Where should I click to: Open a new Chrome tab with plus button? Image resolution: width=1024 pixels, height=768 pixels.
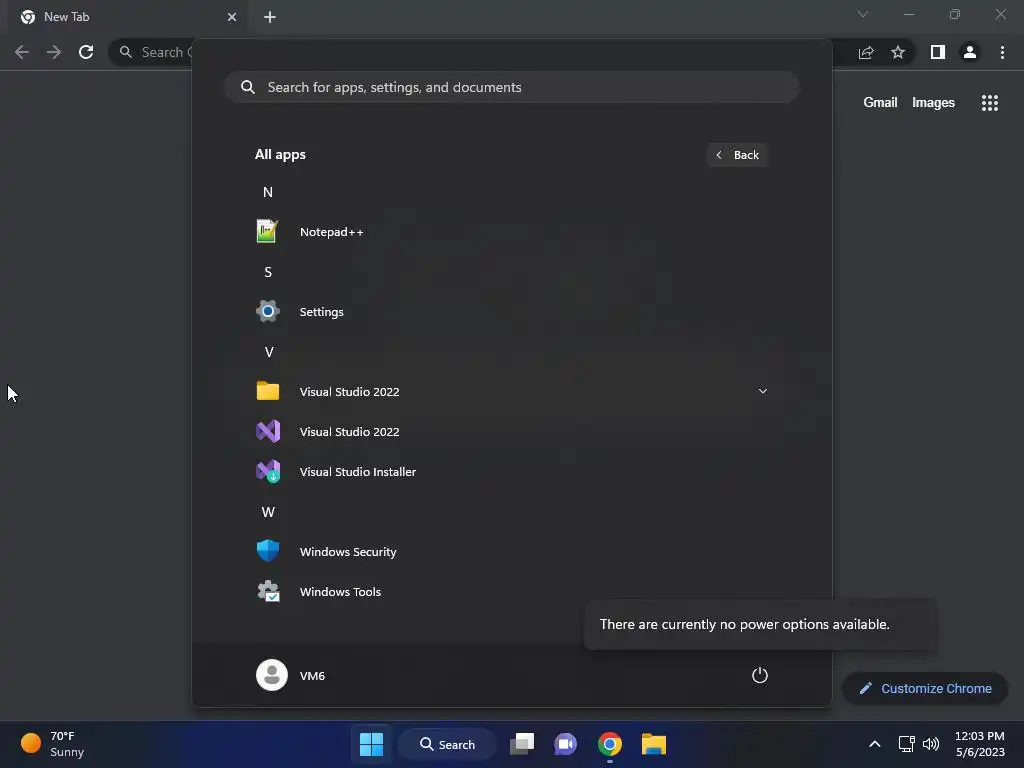270,17
